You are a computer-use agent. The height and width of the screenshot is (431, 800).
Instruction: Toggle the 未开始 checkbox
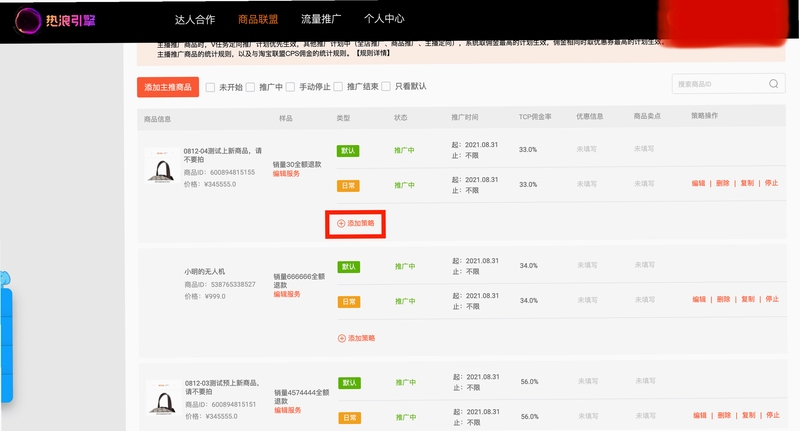[x=210, y=87]
